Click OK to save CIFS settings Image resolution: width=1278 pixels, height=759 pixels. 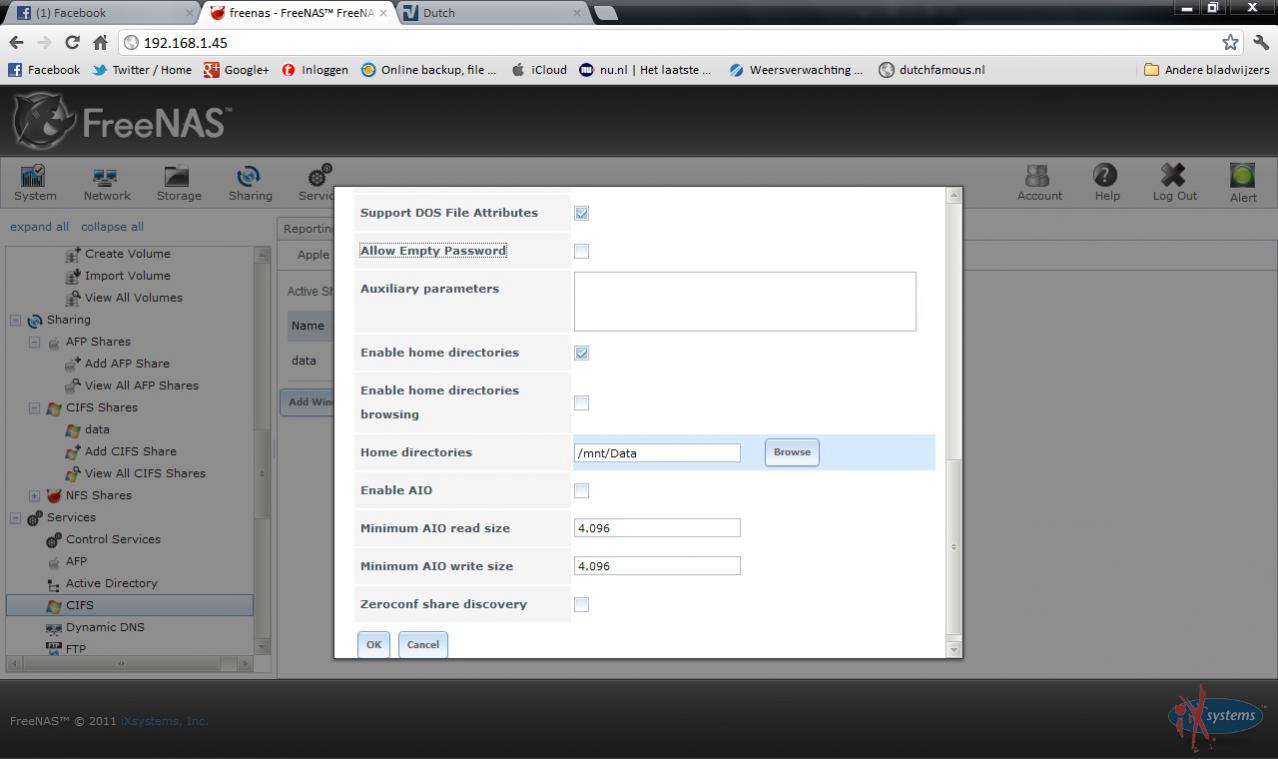374,645
